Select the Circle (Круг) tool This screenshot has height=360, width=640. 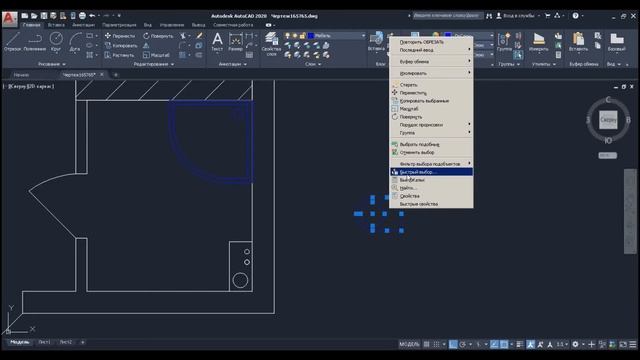56,42
